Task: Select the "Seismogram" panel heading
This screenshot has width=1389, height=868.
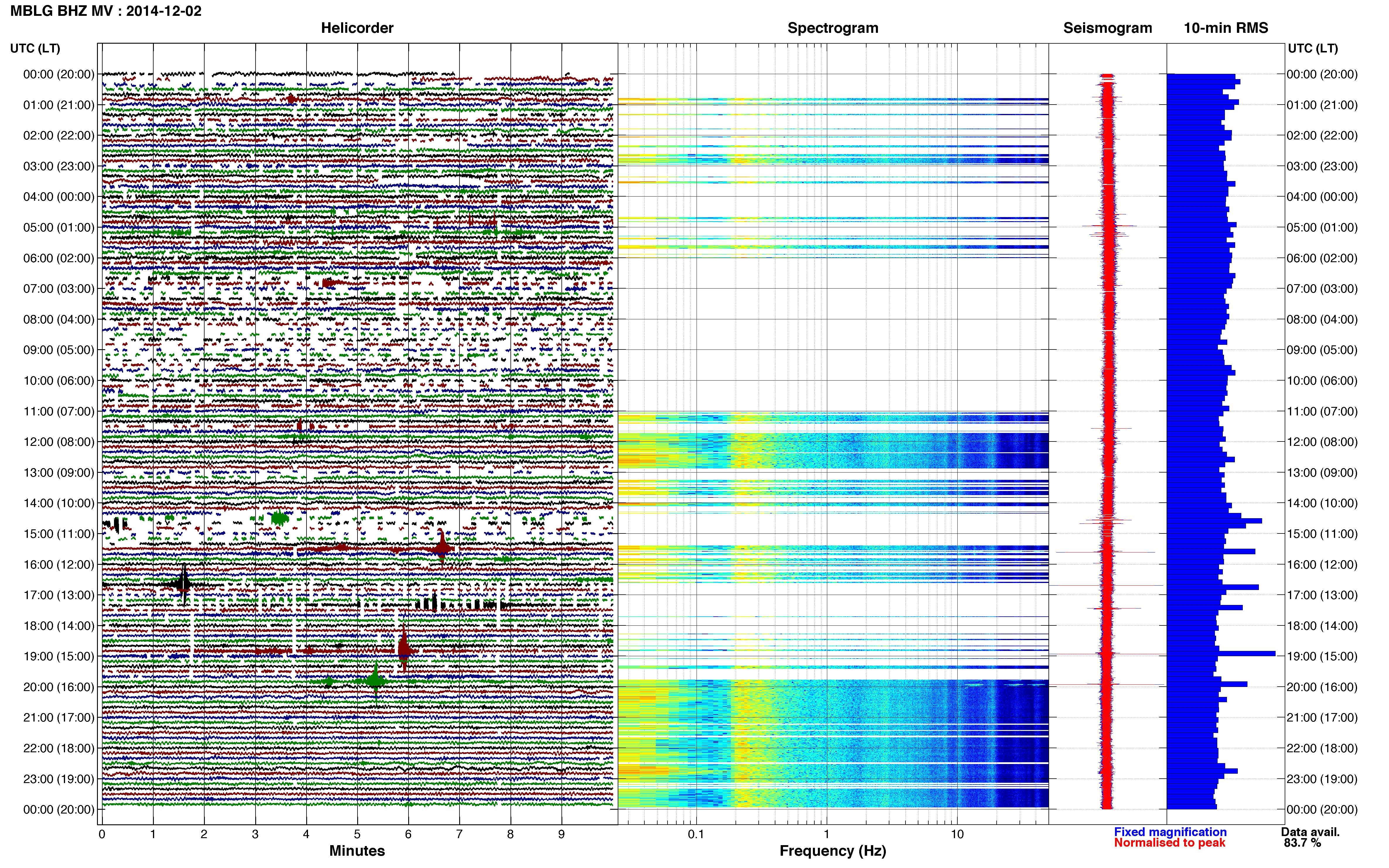Action: pyautogui.click(x=1108, y=28)
